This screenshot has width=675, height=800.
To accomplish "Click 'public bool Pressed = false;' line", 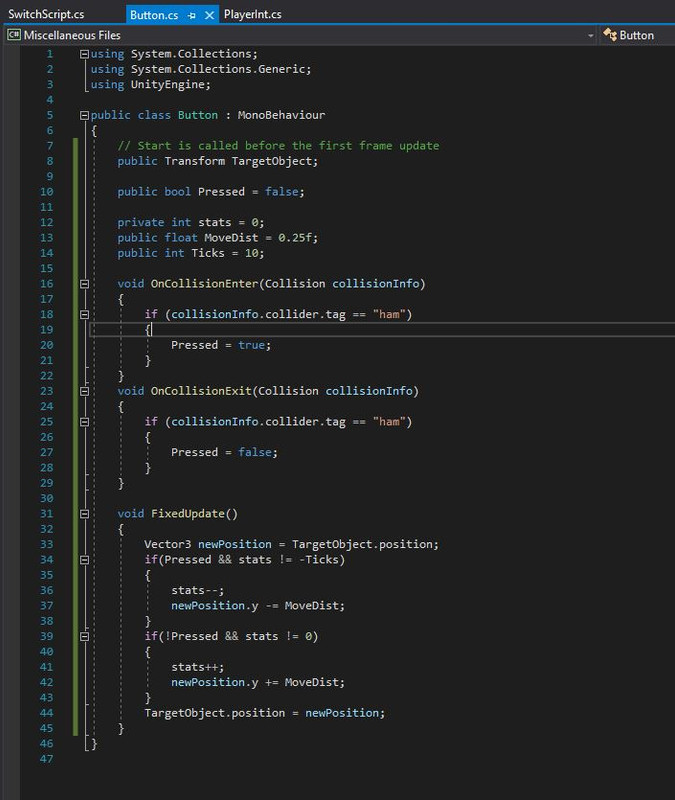I will point(211,192).
